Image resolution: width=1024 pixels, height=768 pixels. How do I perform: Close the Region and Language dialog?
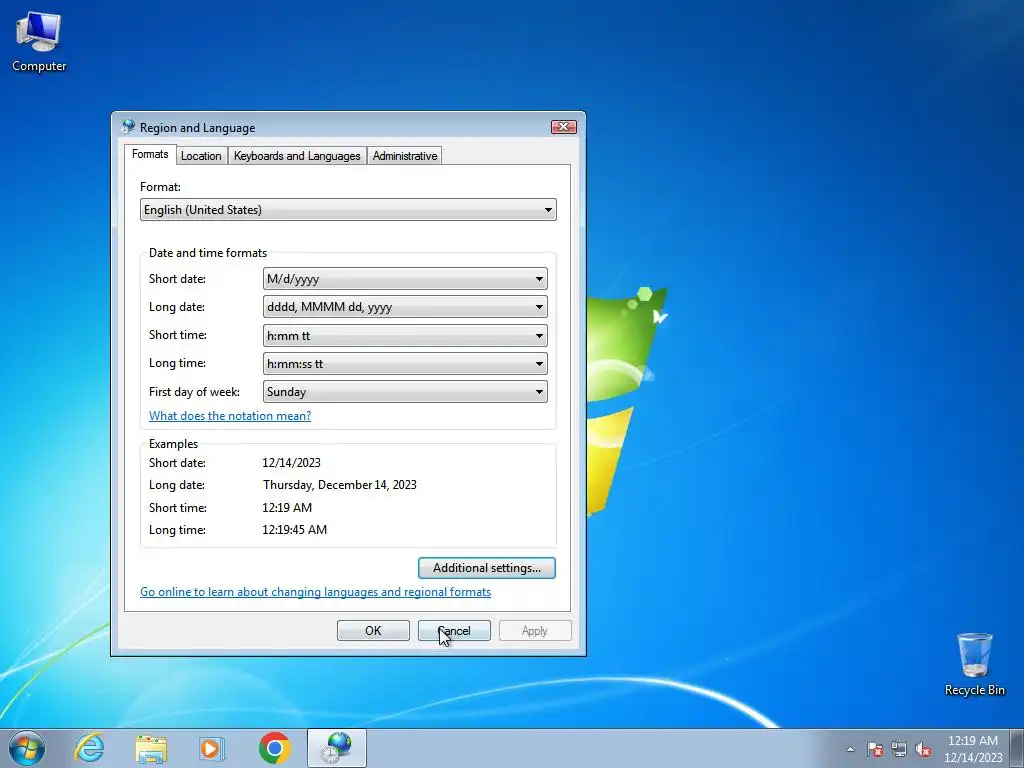pos(564,127)
